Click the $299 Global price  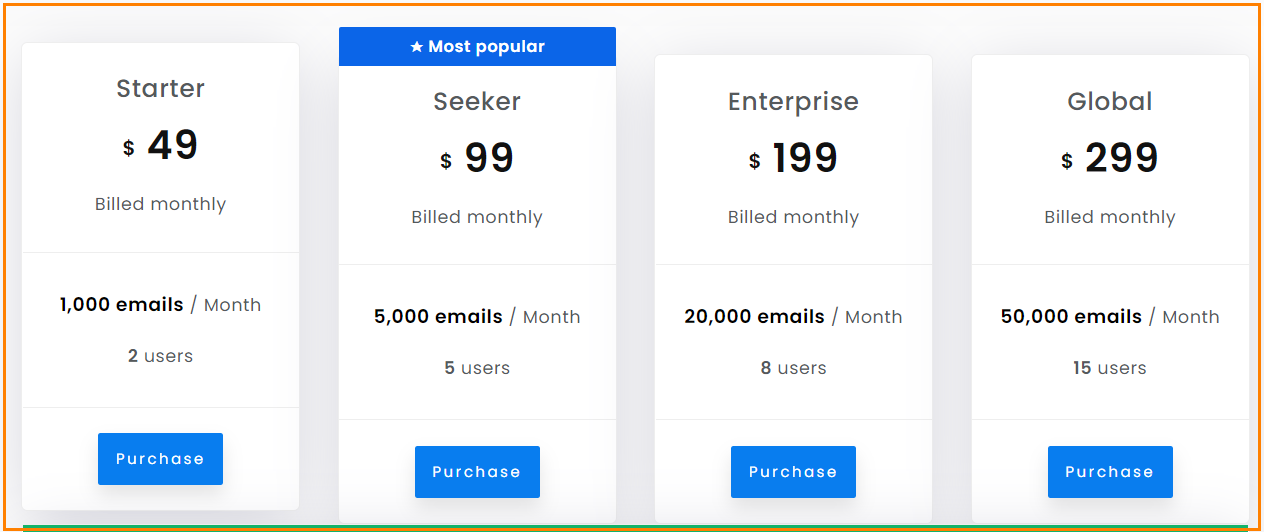tap(1110, 159)
